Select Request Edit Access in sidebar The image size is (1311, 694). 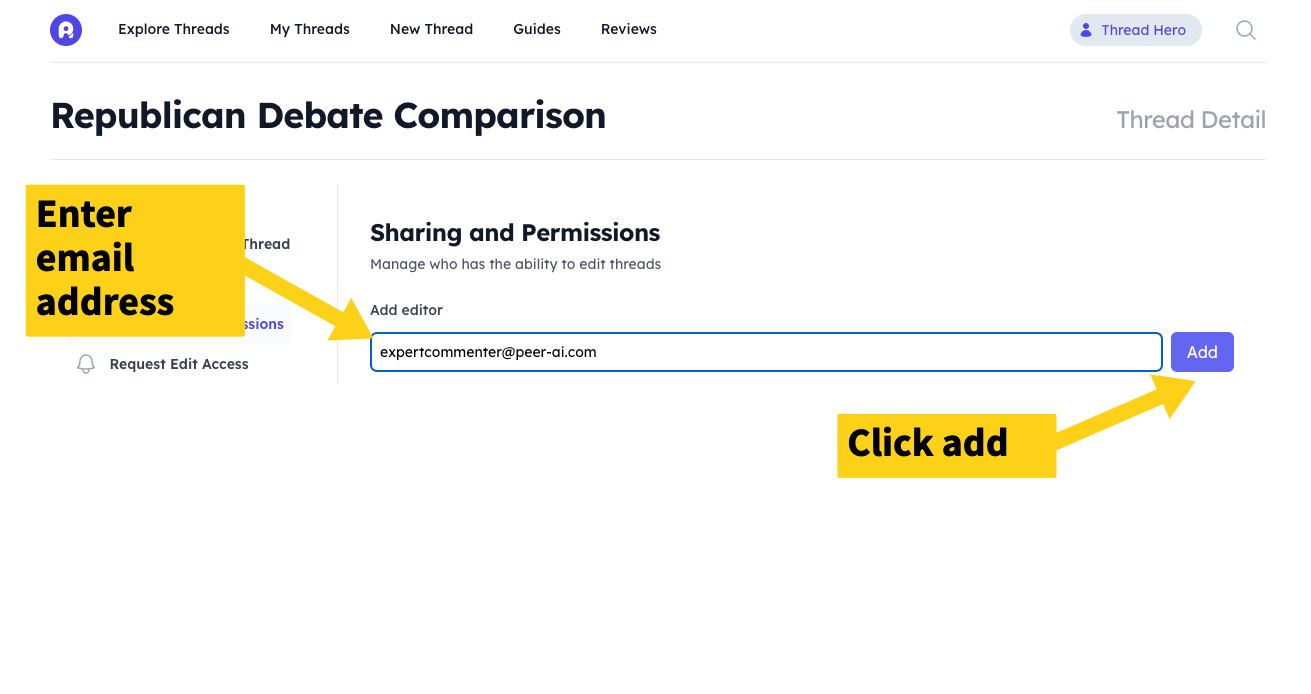(x=179, y=364)
